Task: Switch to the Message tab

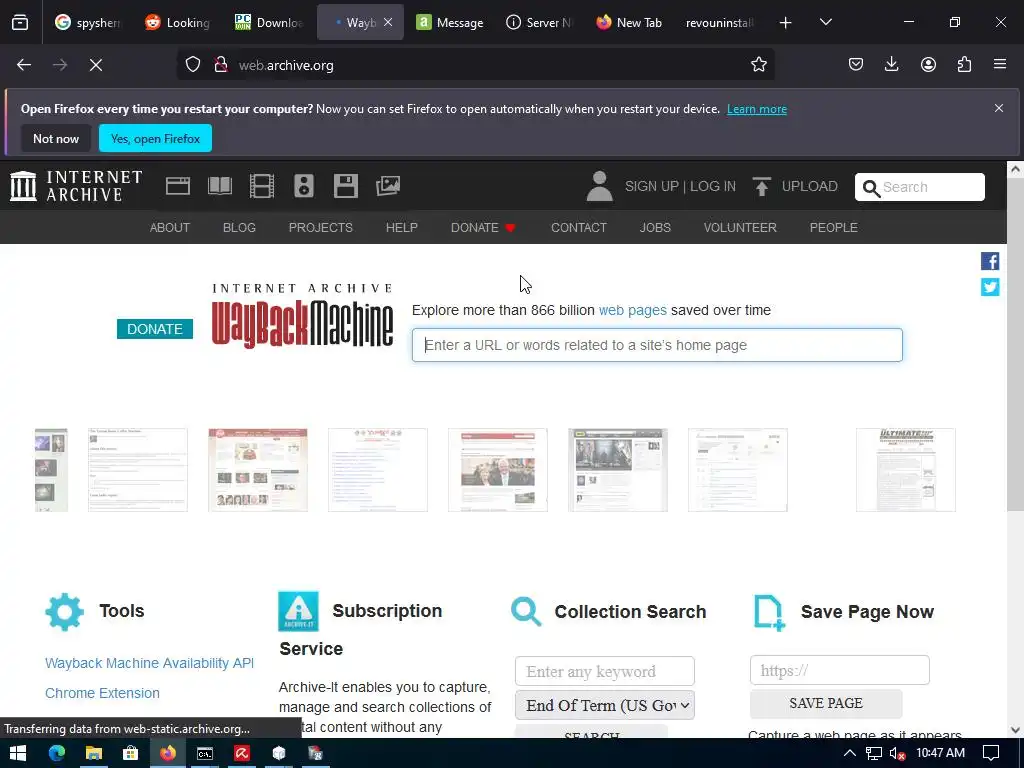Action: click(x=449, y=22)
